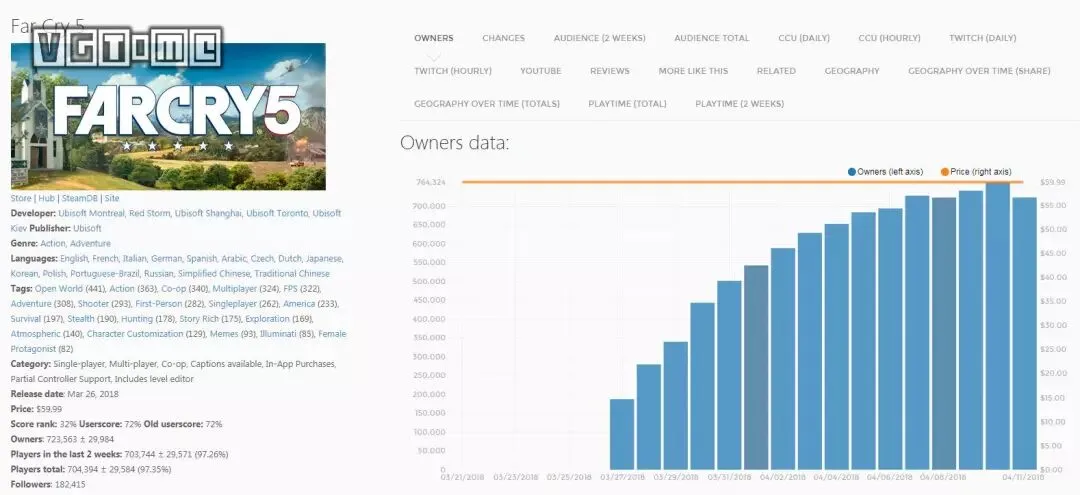The width and height of the screenshot is (1080, 495).
Task: Open Audience (2 Weeks) tab
Action: tap(599, 38)
